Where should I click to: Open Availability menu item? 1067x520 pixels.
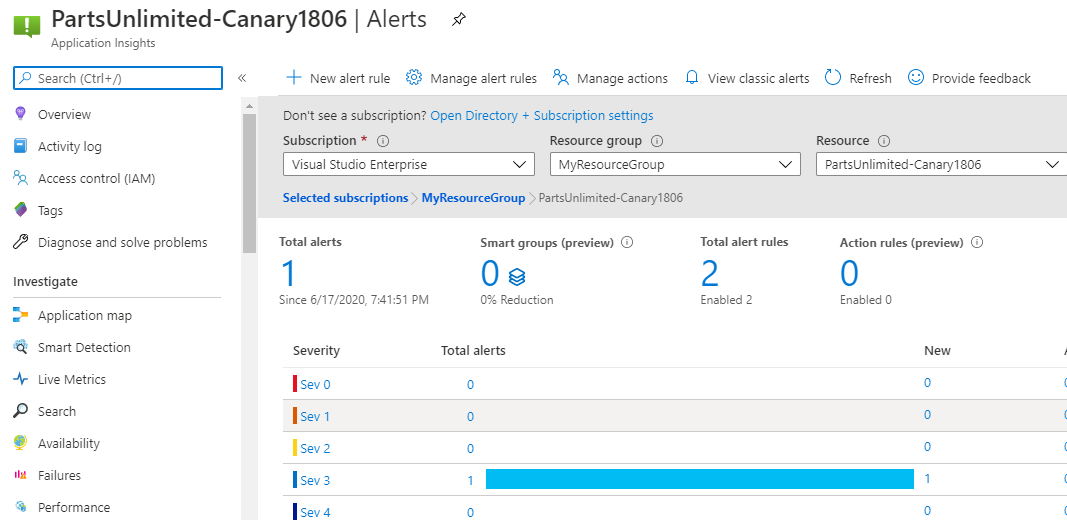coord(69,443)
